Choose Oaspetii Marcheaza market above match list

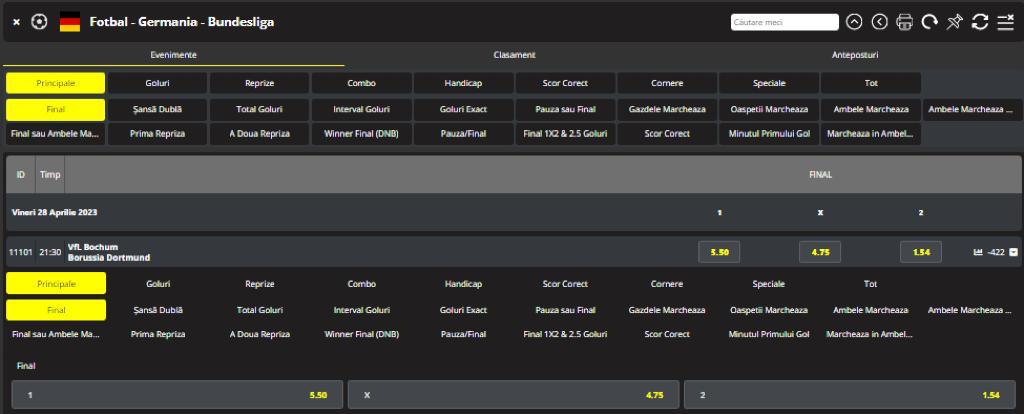point(769,109)
